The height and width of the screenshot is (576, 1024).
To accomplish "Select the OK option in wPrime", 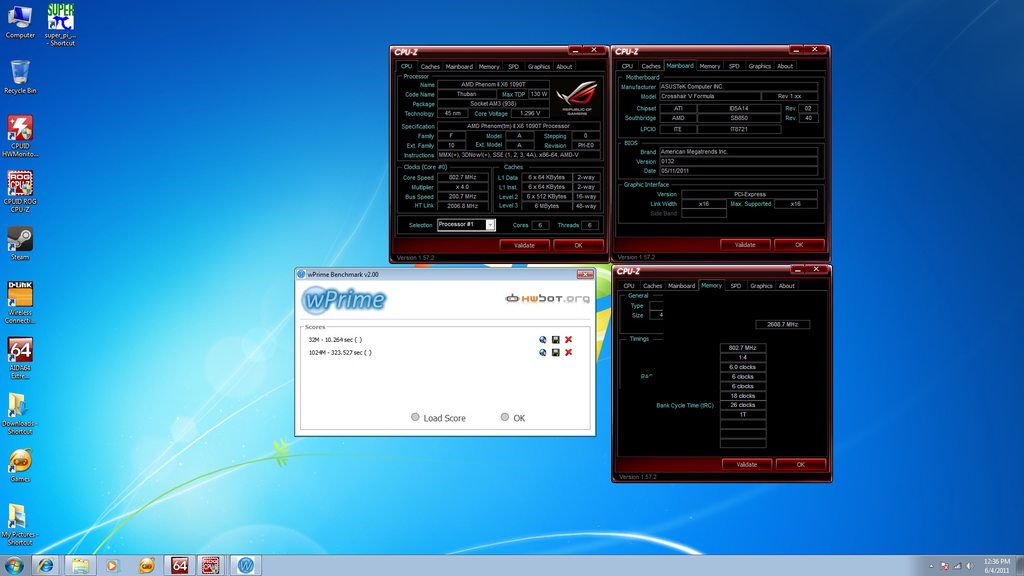I will coord(513,418).
